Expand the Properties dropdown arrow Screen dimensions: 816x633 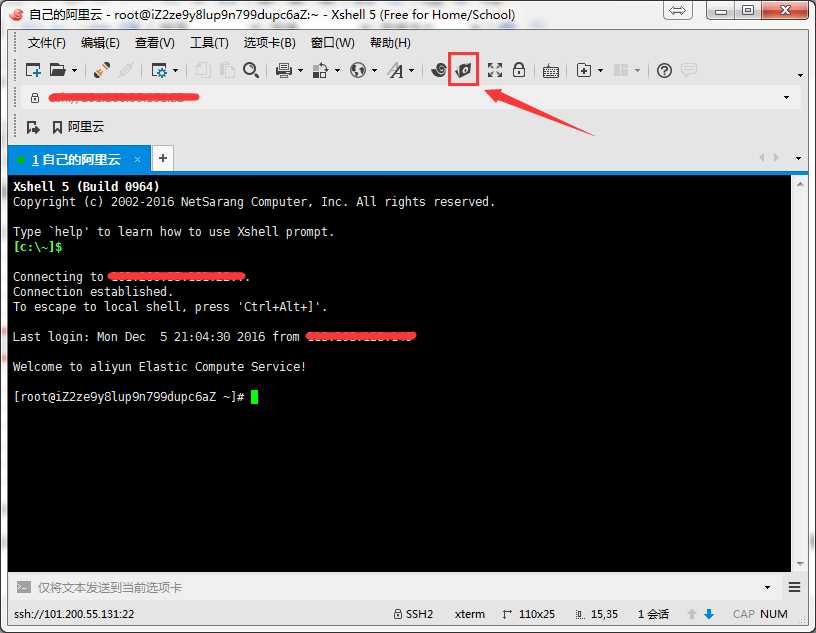pos(175,70)
